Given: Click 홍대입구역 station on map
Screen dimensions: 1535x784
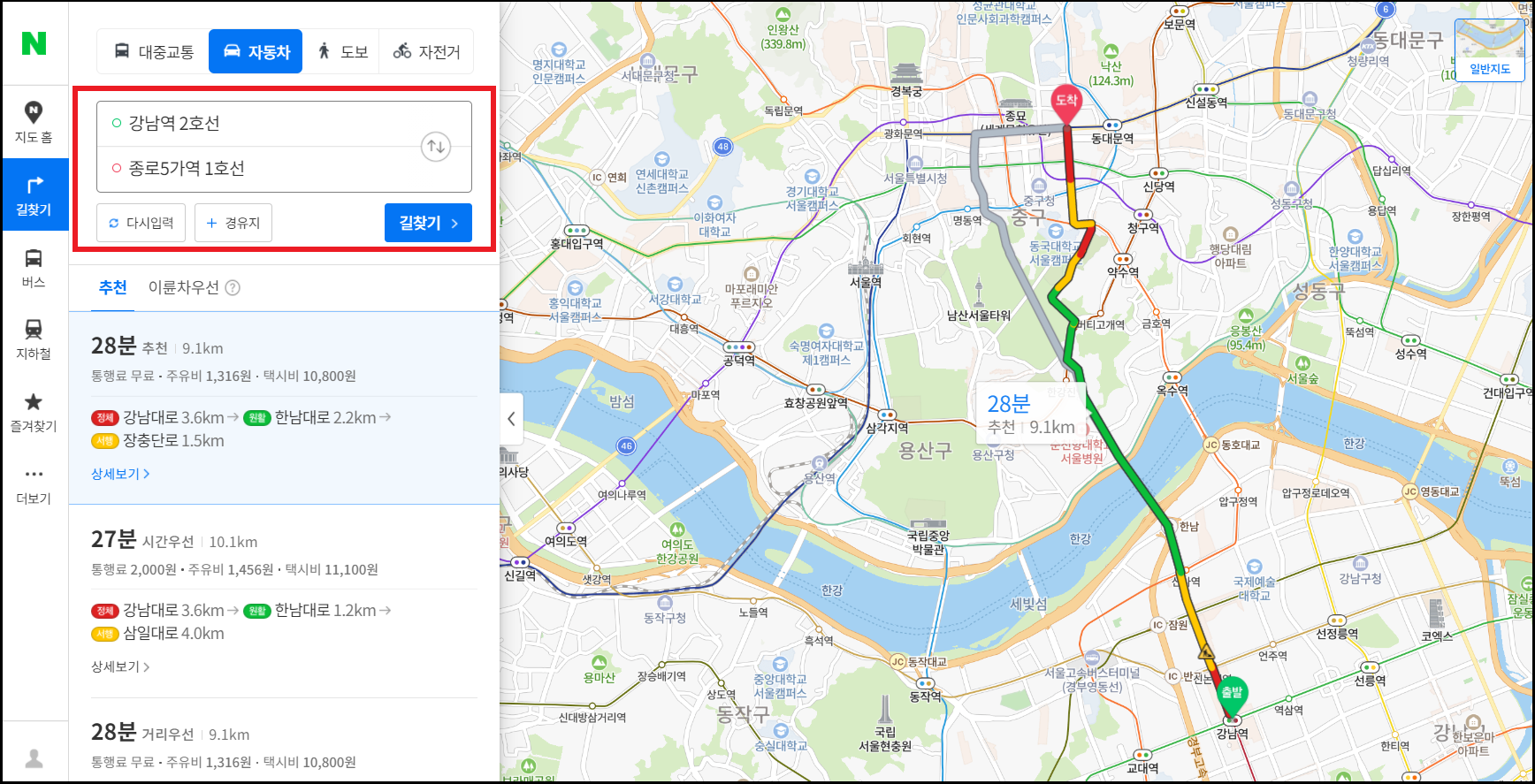Looking at the screenshot, I should coord(577,237).
